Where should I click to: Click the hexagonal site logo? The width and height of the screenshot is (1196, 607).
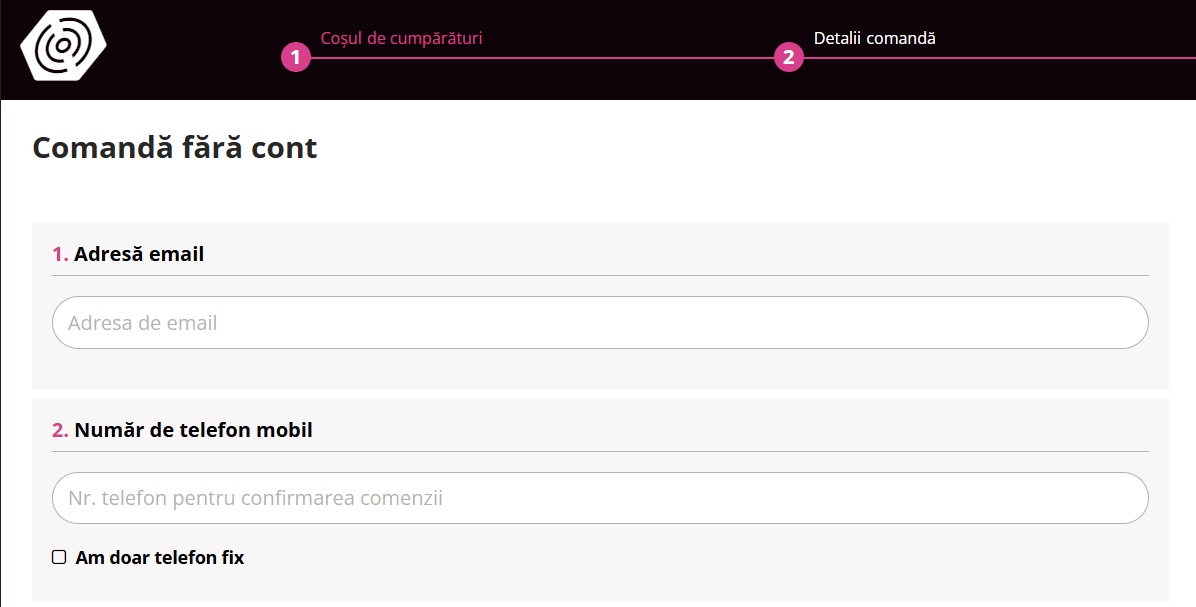63,45
